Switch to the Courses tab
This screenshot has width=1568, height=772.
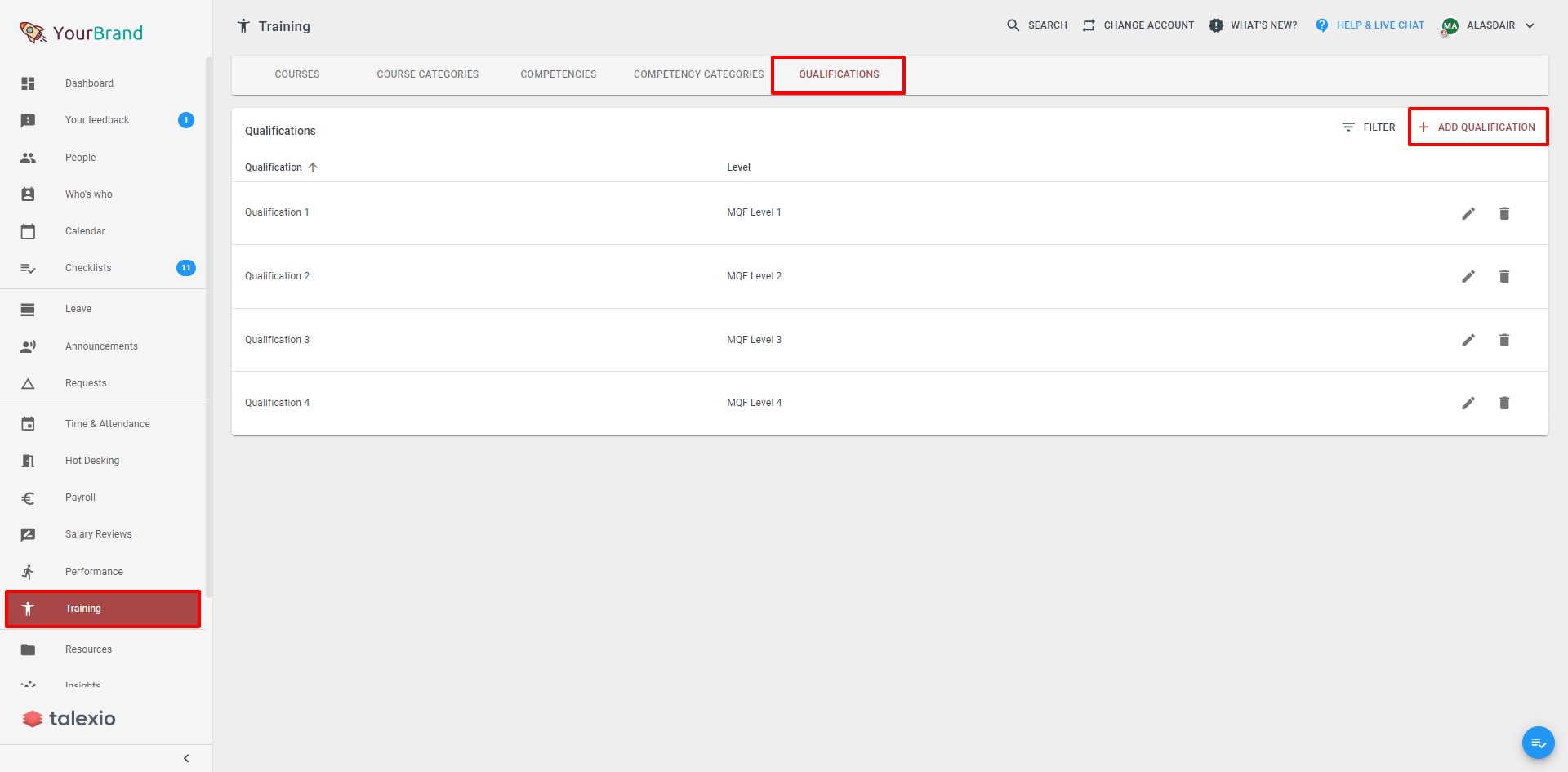[297, 74]
